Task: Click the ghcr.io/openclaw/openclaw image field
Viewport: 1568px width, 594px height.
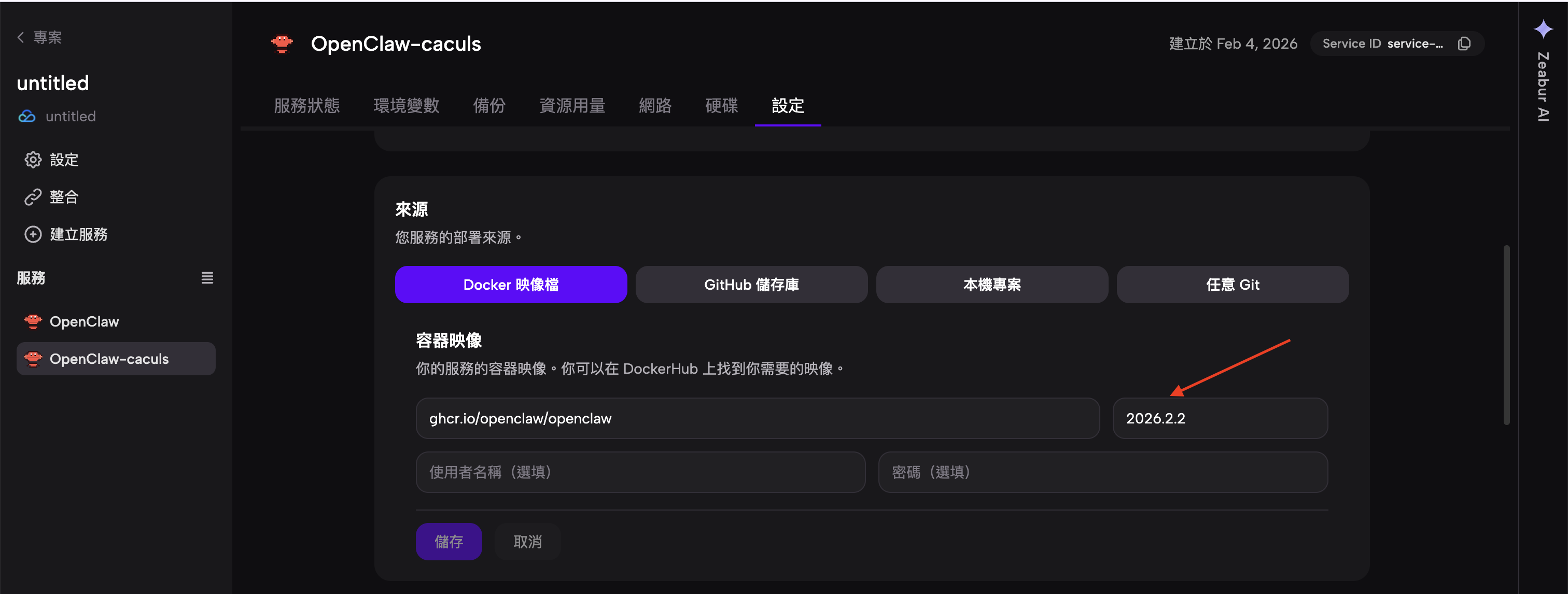Action: coord(757,418)
